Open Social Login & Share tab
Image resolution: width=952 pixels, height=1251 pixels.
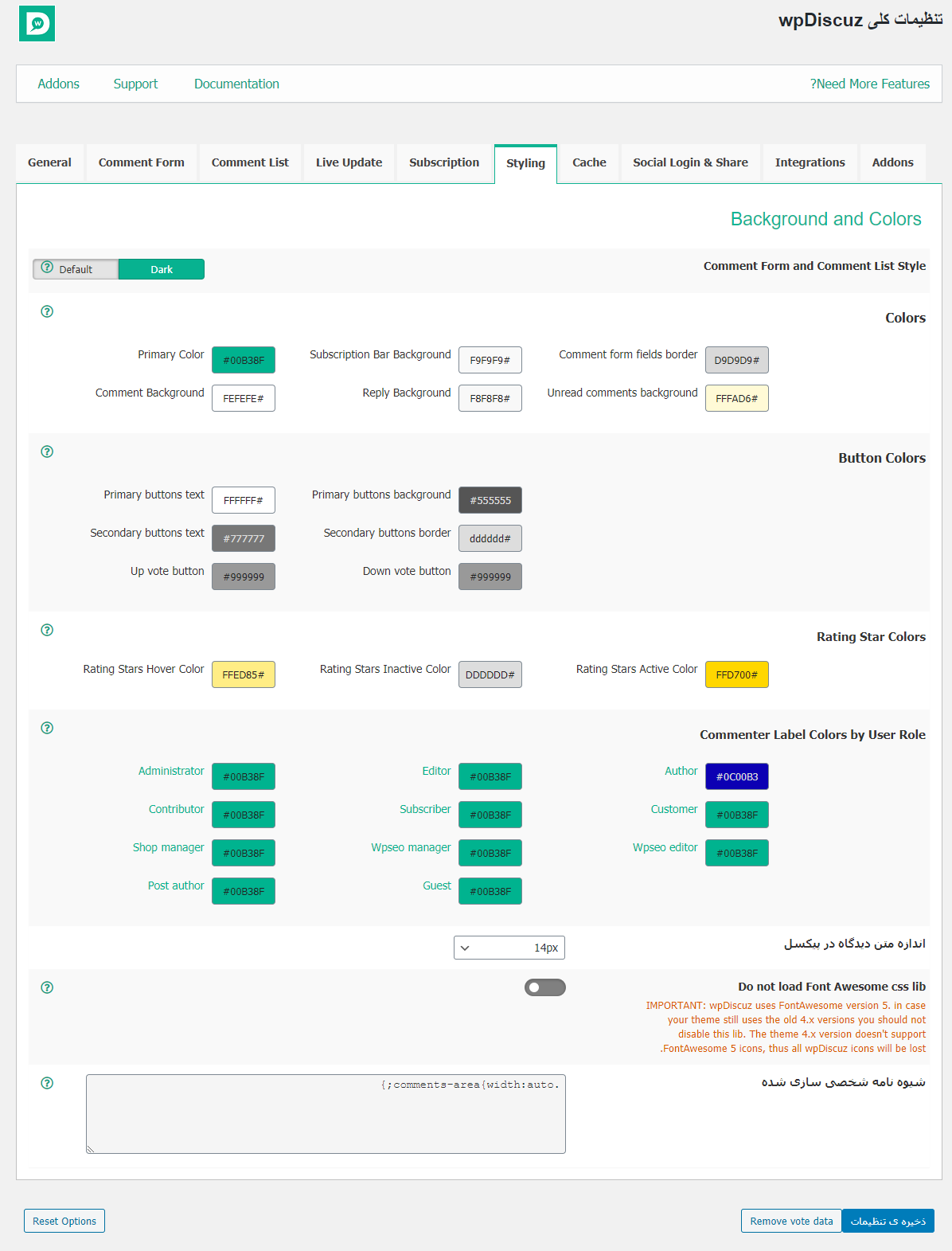[x=690, y=162]
